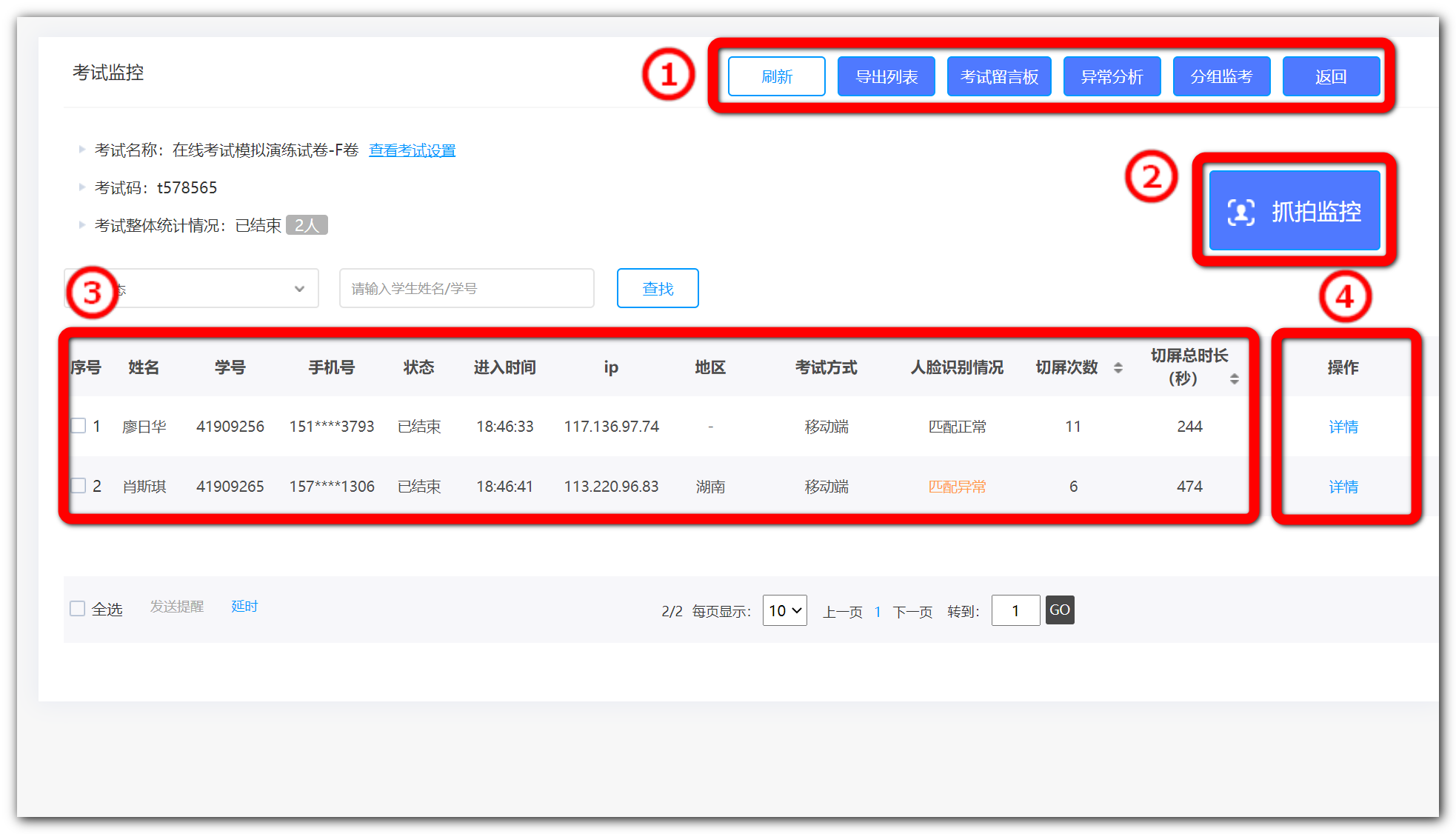Sort by 切屏总时长 column arrows

(1234, 378)
